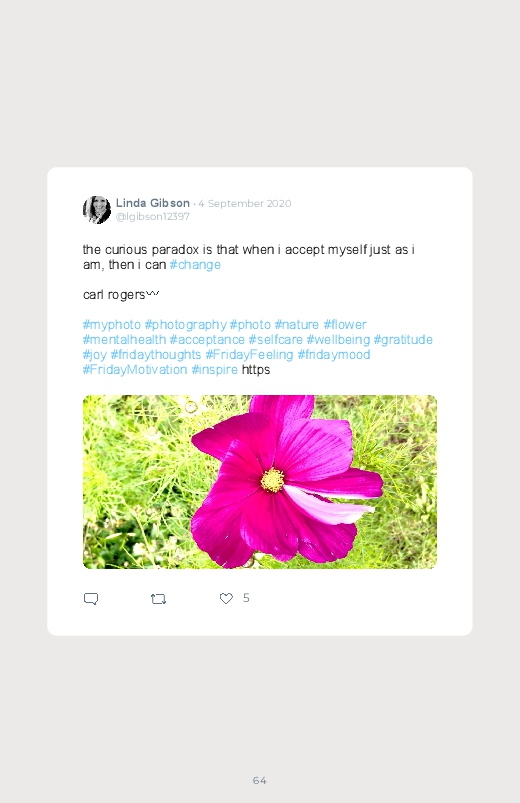Viewport: 520px width, 803px height.
Task: Open Linda Gibson's profile avatar
Action: [97, 209]
